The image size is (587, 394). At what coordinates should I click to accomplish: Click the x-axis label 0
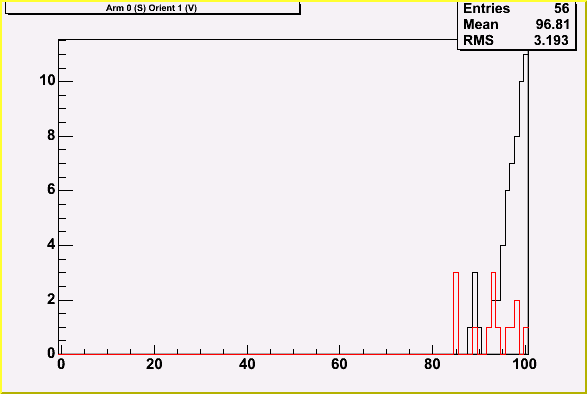pos(61,364)
